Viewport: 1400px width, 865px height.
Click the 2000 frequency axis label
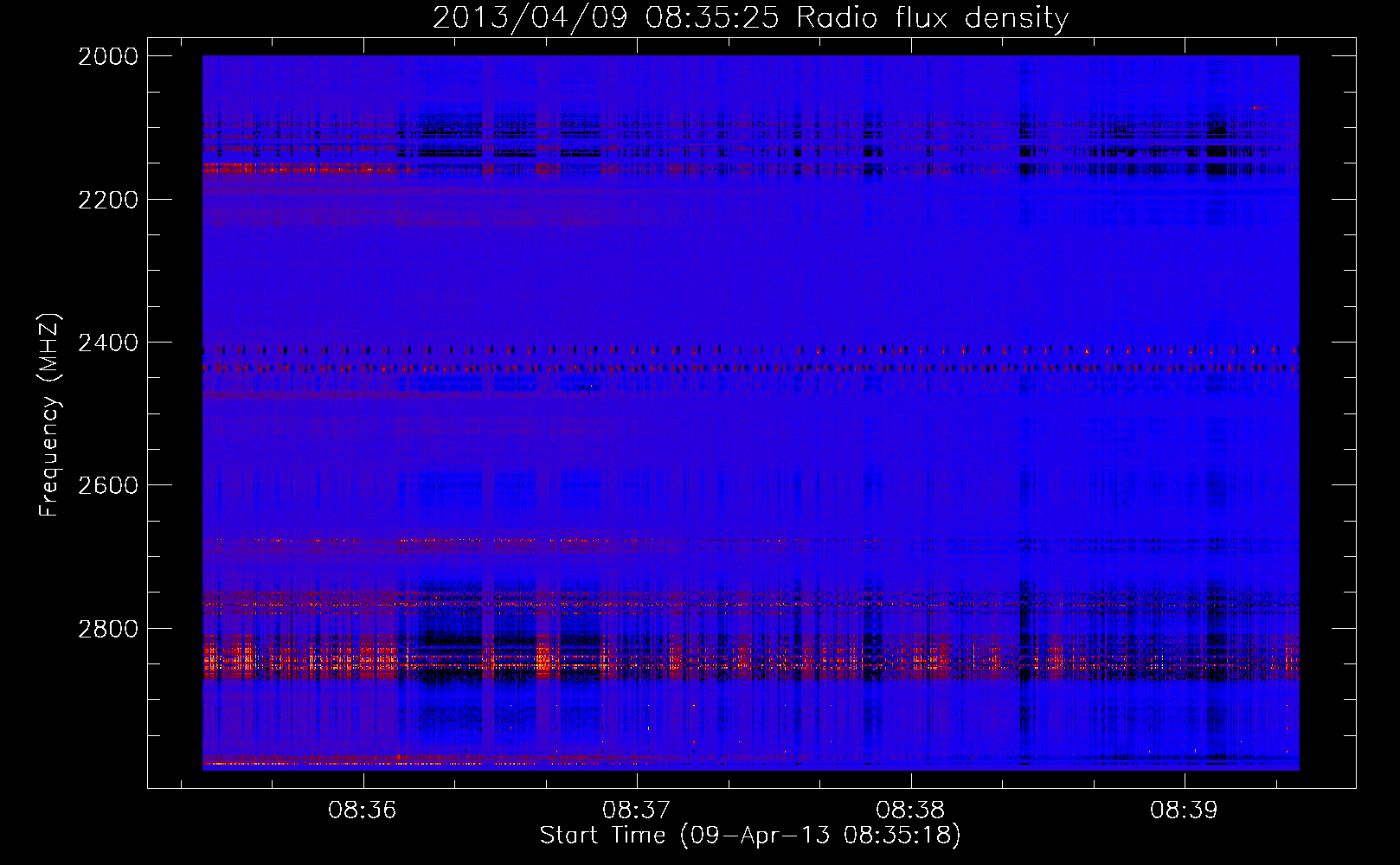[x=108, y=56]
